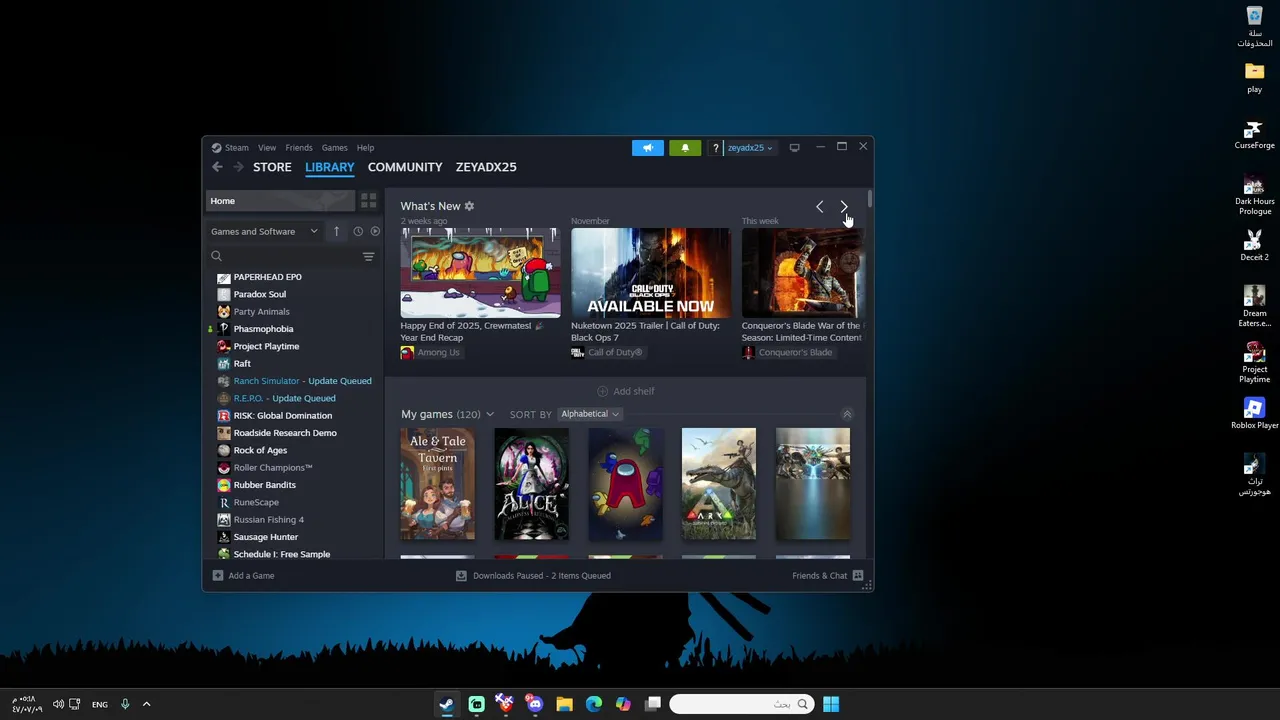
Task: Open the Help menu
Action: (366, 148)
